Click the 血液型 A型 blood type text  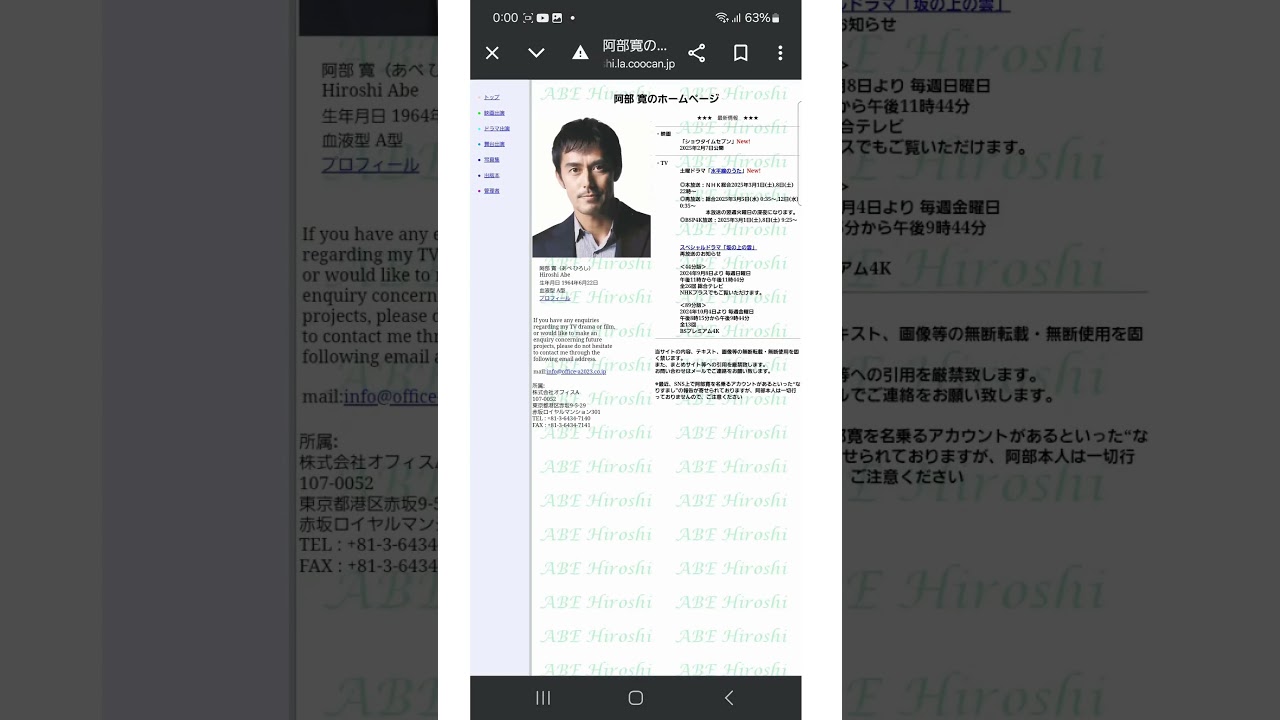pyautogui.click(x=552, y=290)
